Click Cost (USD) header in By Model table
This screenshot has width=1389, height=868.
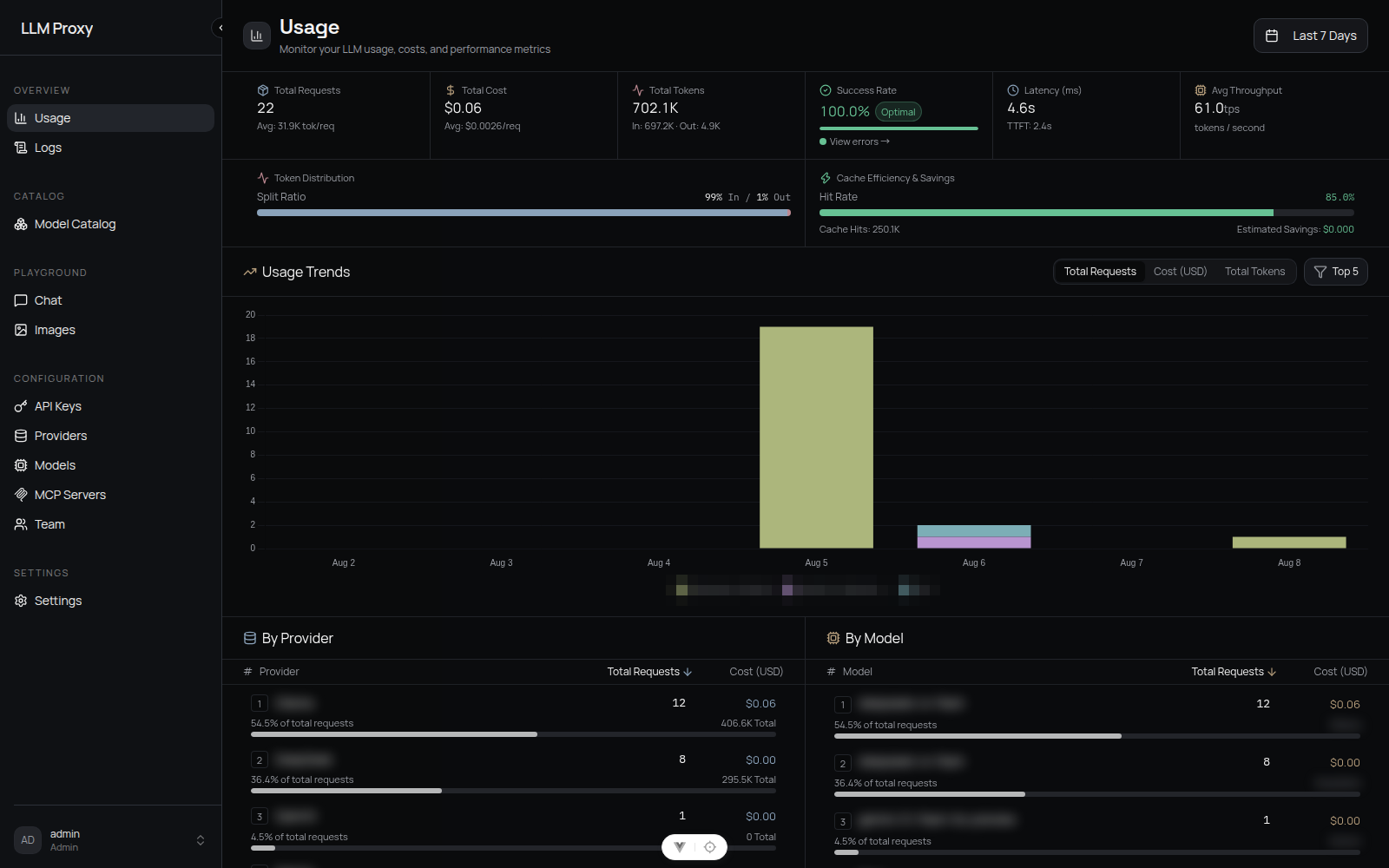1340,672
